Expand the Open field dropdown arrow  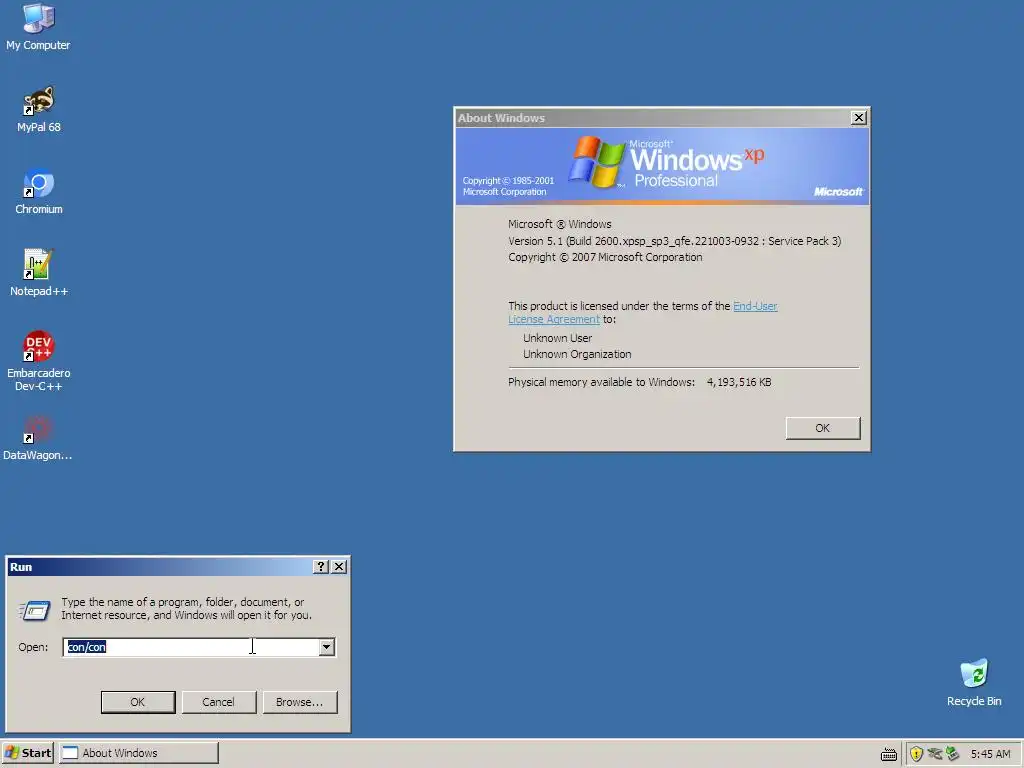pyautogui.click(x=327, y=647)
